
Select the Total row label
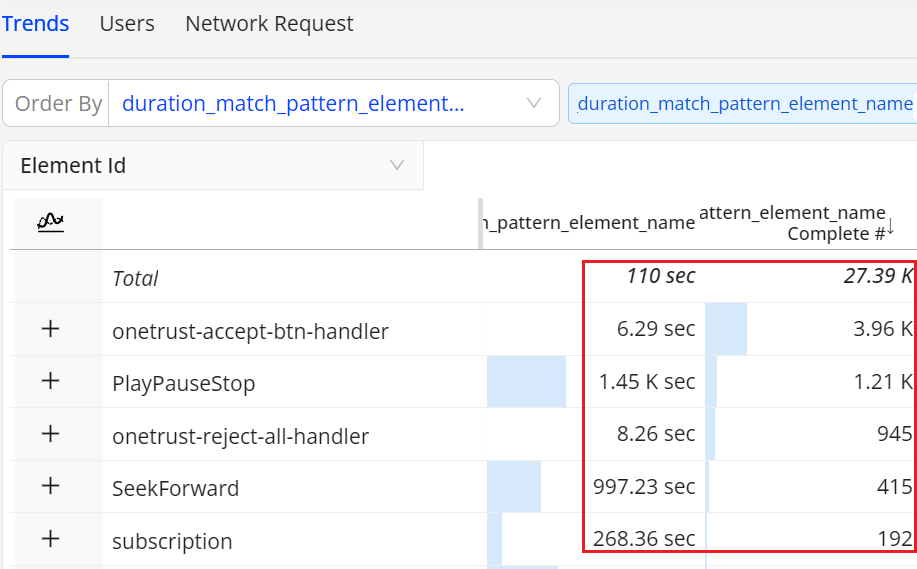[x=135, y=278]
